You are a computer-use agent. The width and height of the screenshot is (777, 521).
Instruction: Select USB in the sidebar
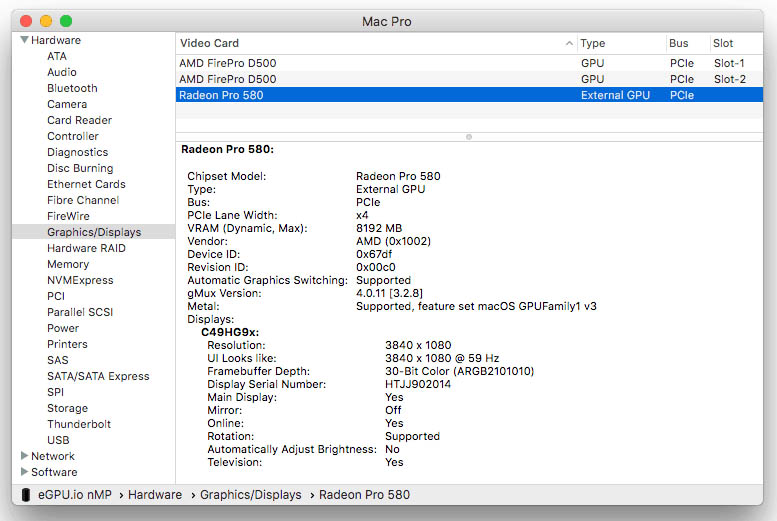coord(58,440)
